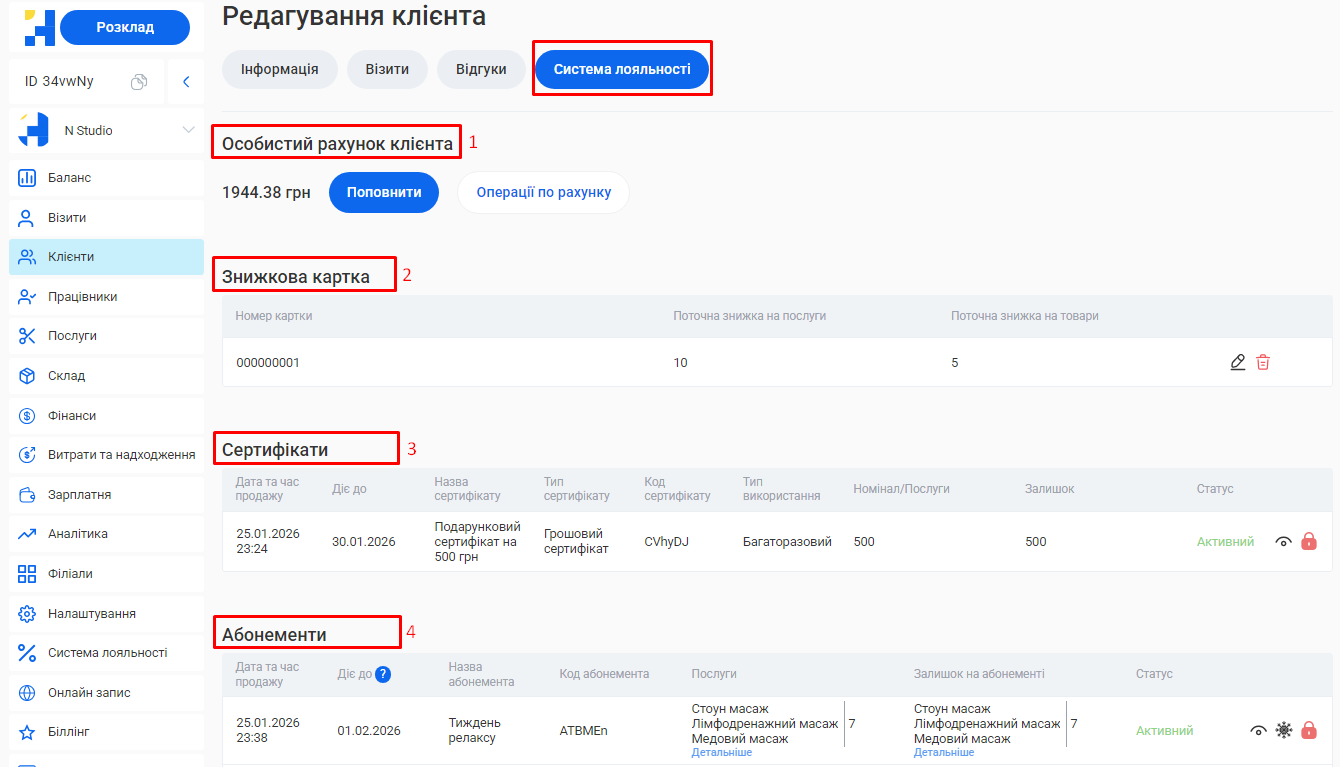1340x767 pixels.
Task: Click the lock icon on the certificate row
Action: (x=1309, y=541)
